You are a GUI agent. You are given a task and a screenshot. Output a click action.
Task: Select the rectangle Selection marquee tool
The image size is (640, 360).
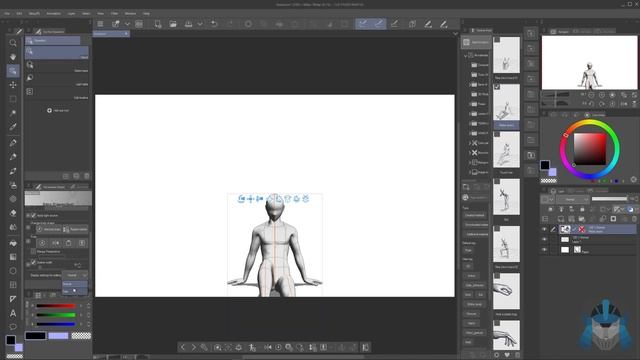[x=13, y=99]
